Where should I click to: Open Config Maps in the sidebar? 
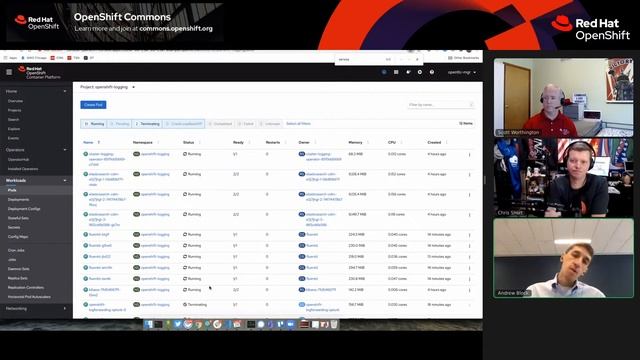(18, 237)
